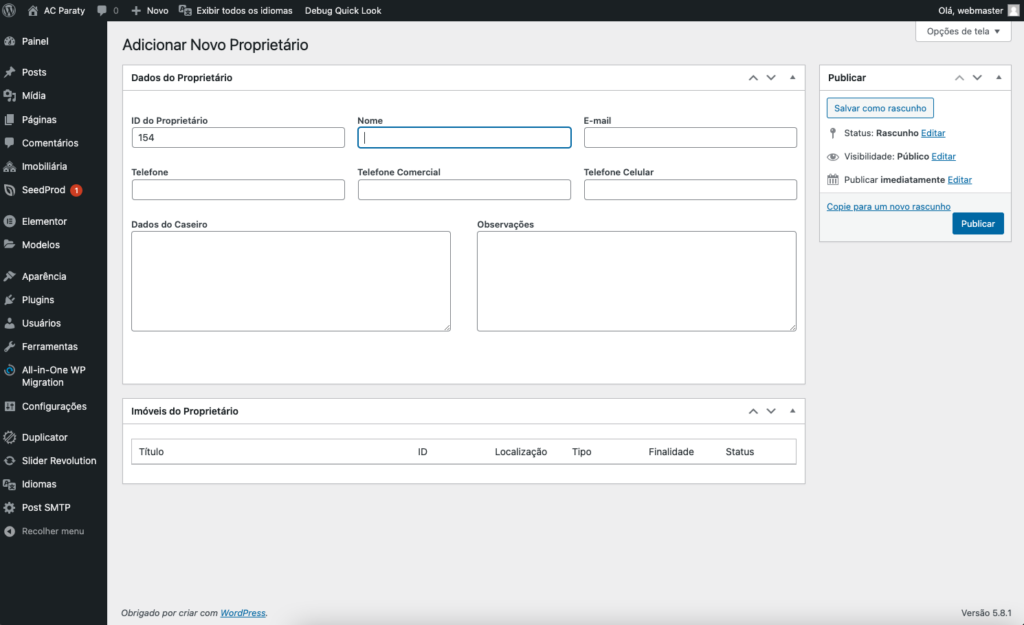Image resolution: width=1024 pixels, height=625 pixels.
Task: Toggle the Imóveis do Proprietário panel
Action: pos(792,411)
